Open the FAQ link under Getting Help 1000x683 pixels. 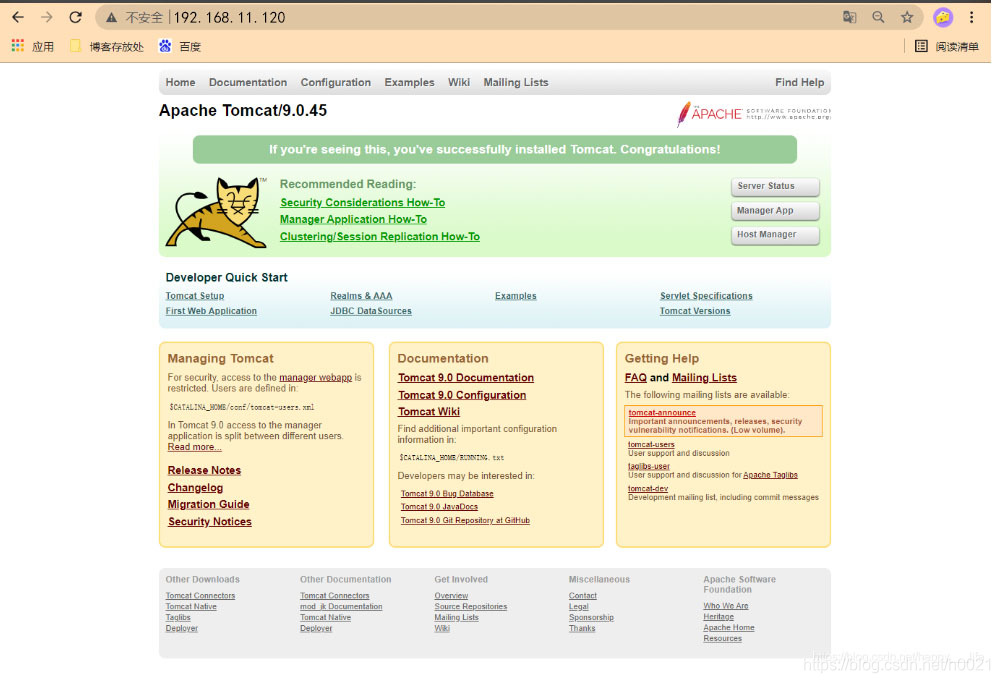pos(635,378)
